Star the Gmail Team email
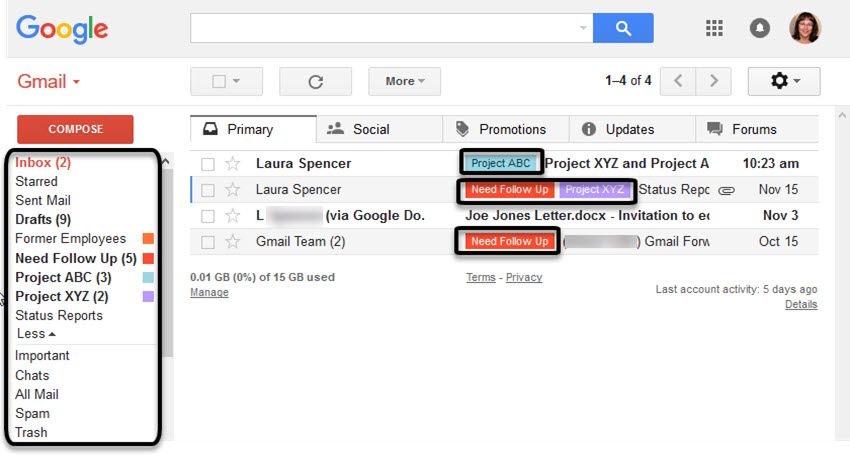This screenshot has width=850, height=455. 233,241
